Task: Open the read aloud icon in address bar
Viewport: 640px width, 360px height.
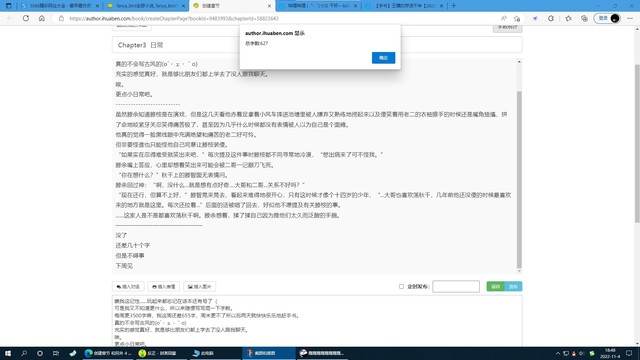Action: [x=504, y=18]
